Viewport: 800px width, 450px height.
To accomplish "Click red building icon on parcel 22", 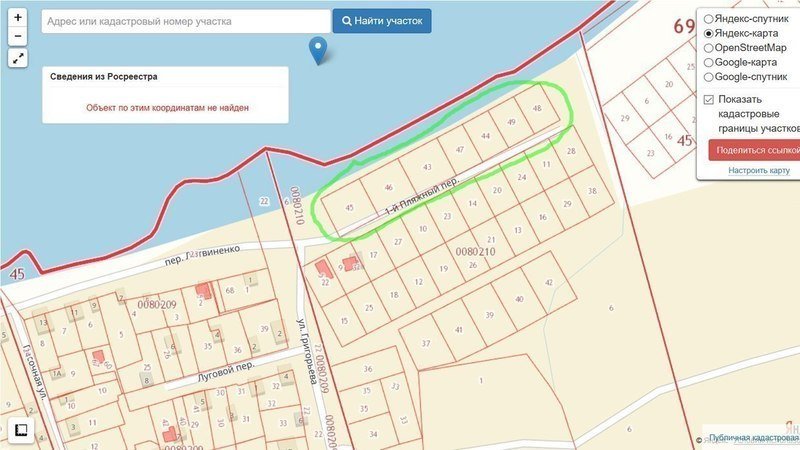I will tap(323, 269).
